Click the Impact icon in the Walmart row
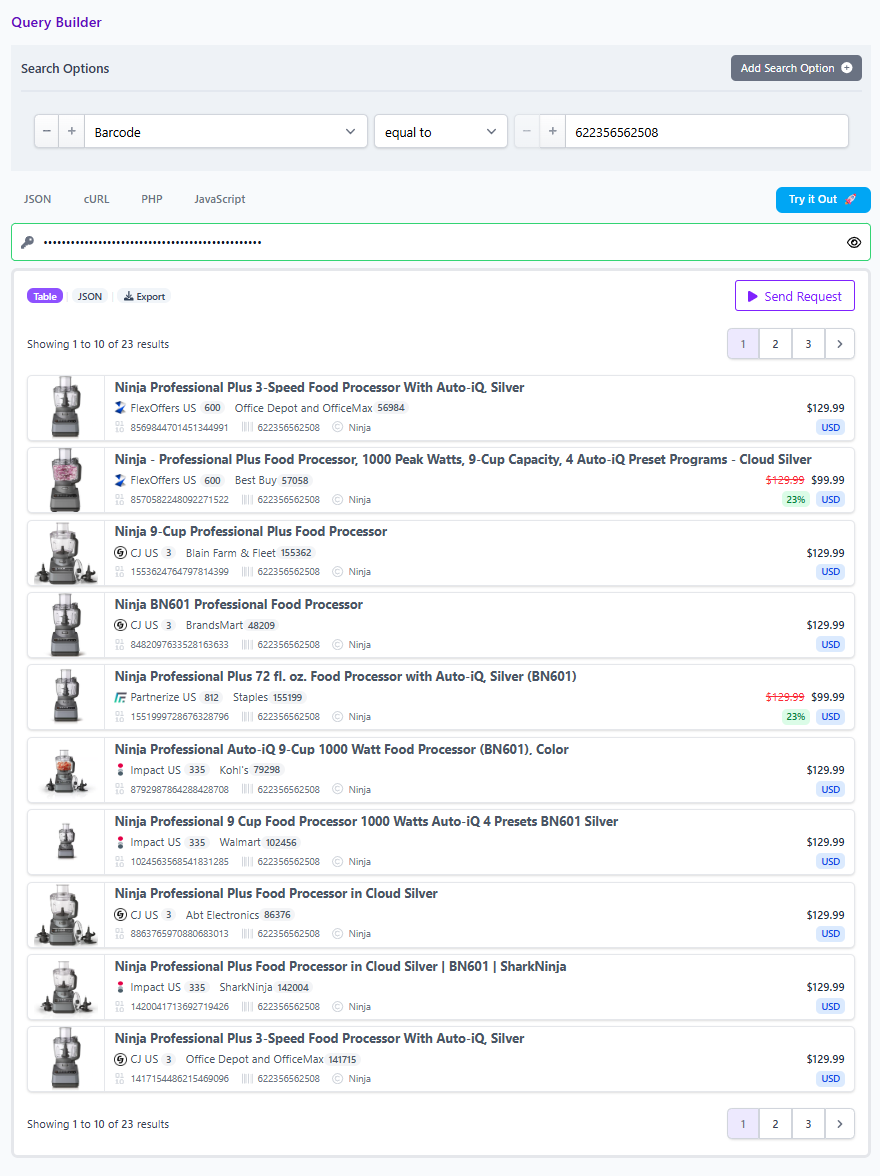880x1176 pixels. [x=120, y=842]
